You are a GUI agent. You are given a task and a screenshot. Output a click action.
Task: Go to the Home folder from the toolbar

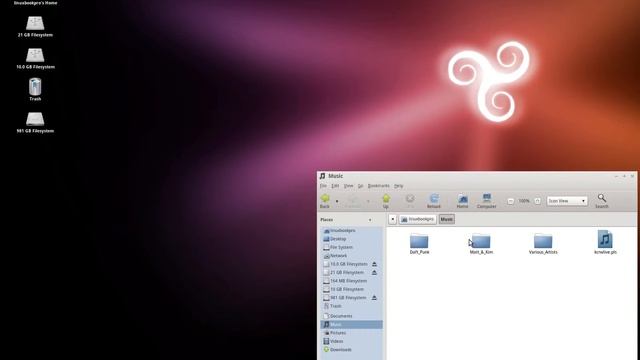pos(462,201)
